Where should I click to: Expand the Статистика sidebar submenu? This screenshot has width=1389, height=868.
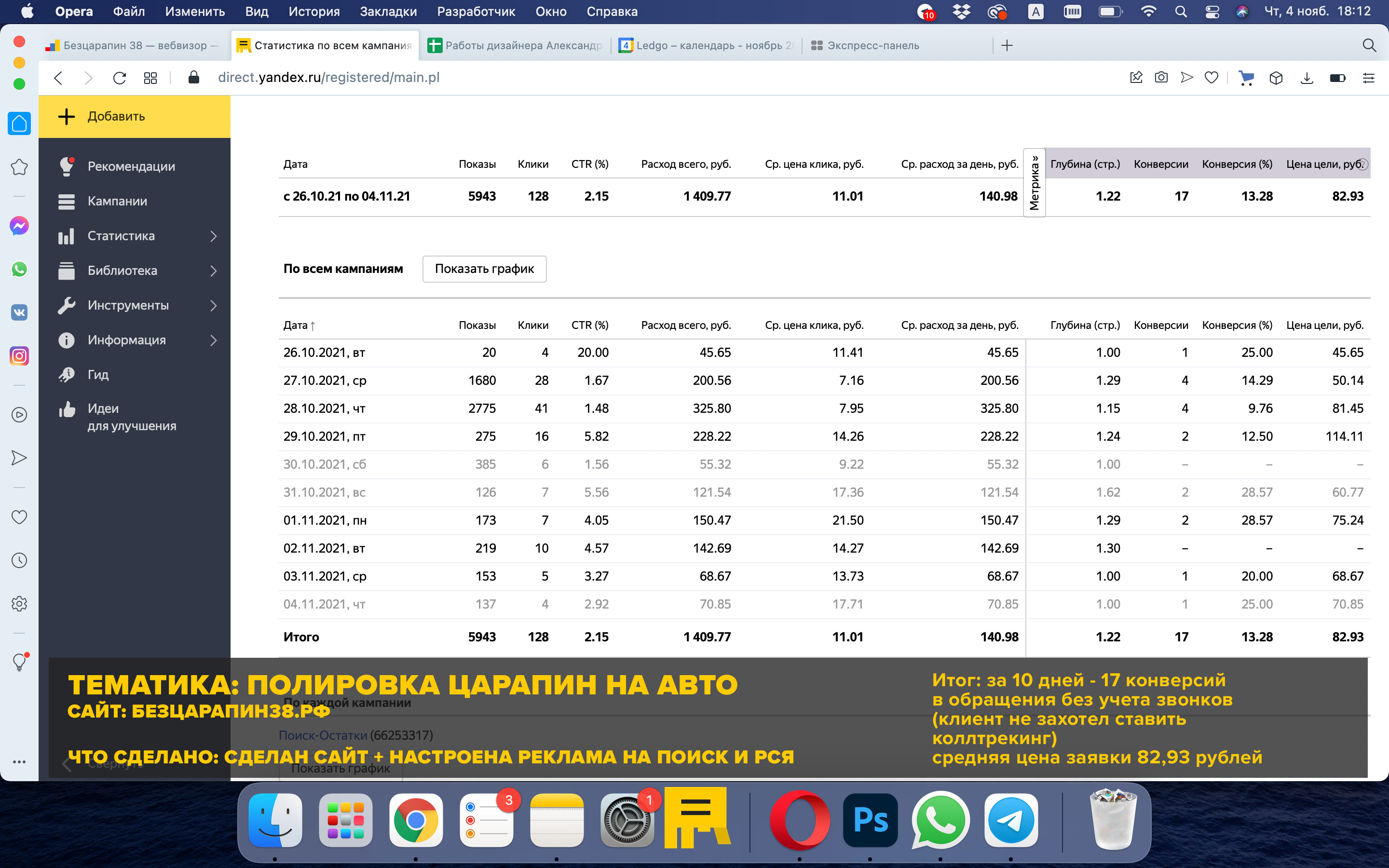click(x=214, y=236)
